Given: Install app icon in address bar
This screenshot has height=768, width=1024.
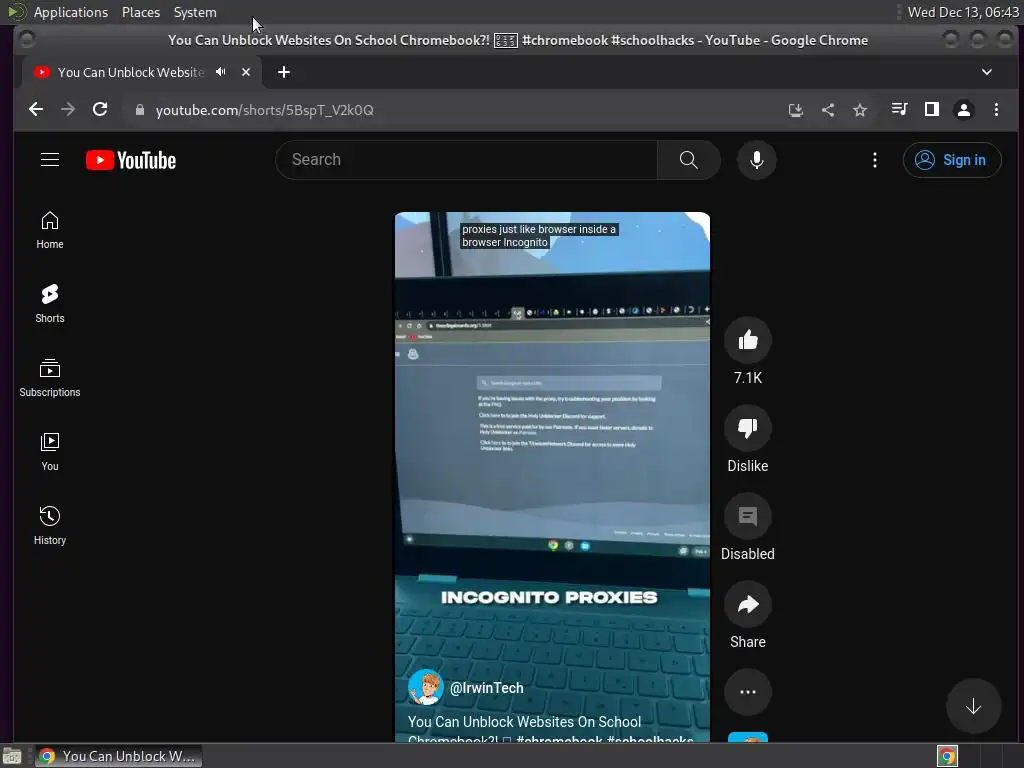Looking at the screenshot, I should coord(795,110).
